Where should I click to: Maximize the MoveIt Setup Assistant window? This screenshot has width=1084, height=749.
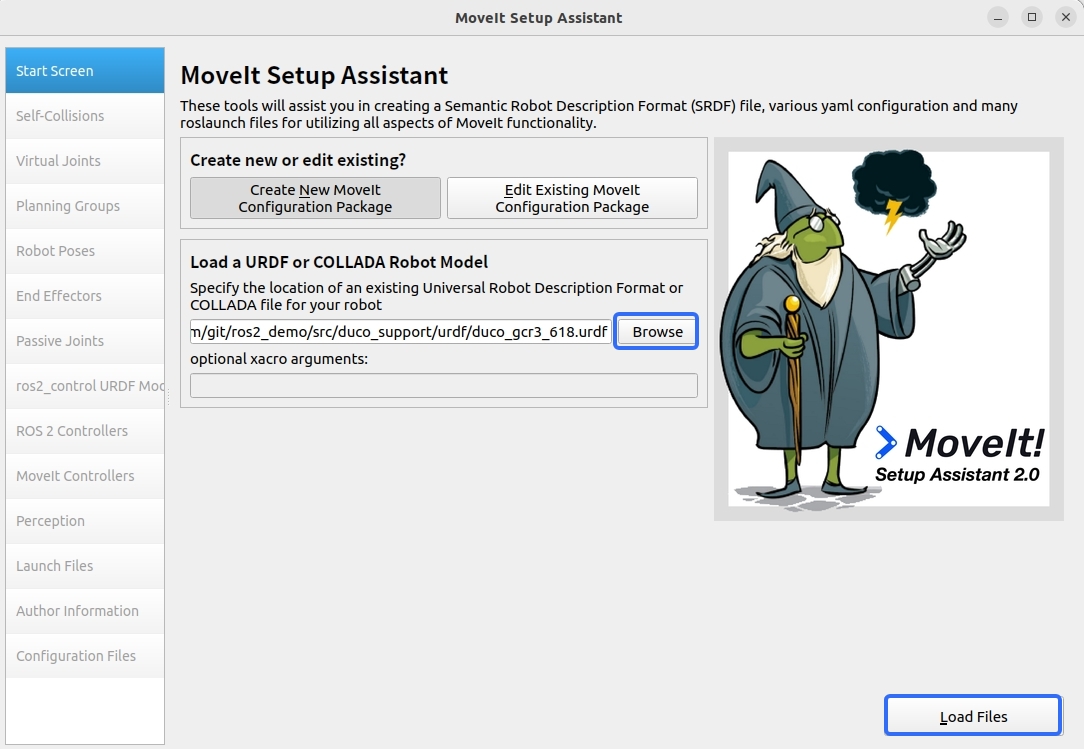pos(1031,18)
